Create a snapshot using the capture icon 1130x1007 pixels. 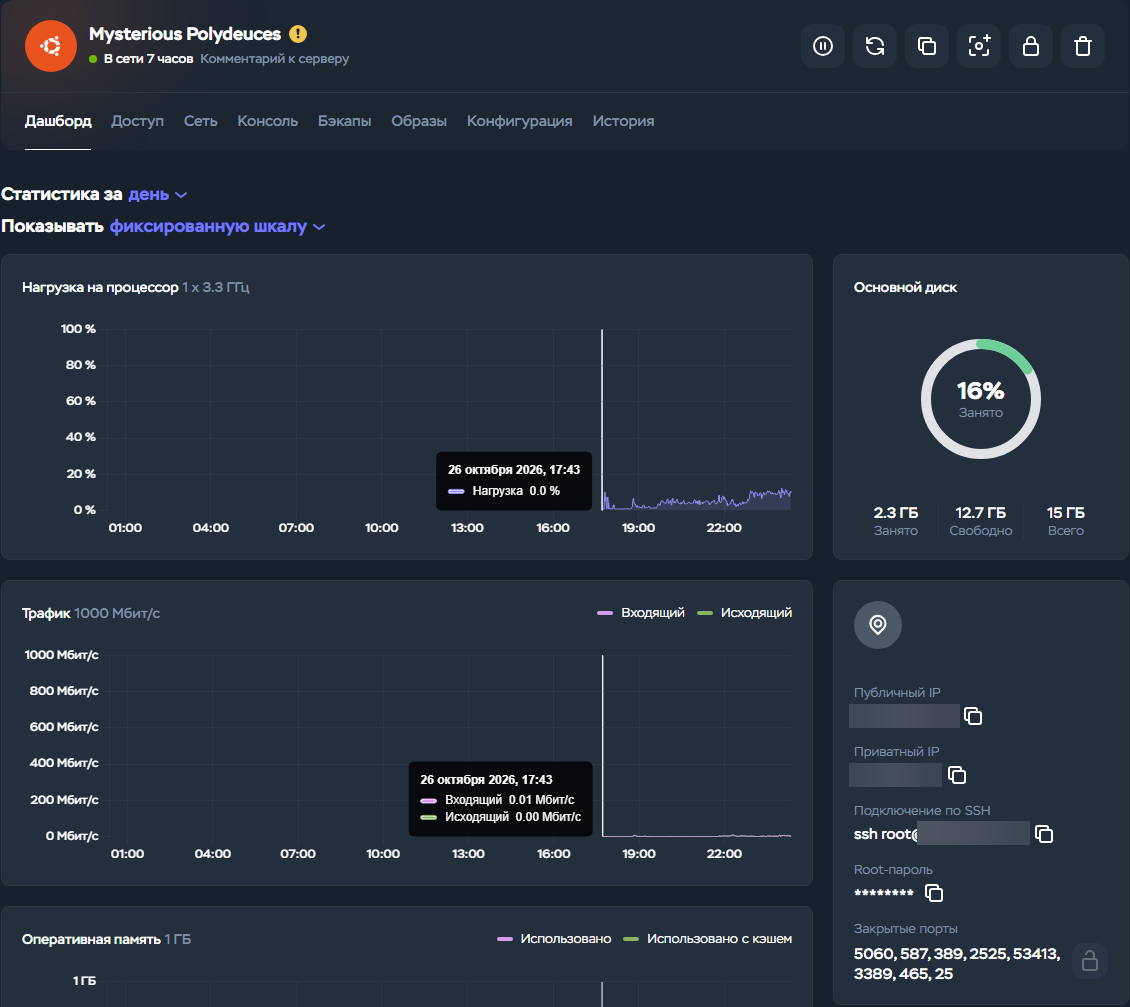coord(979,46)
